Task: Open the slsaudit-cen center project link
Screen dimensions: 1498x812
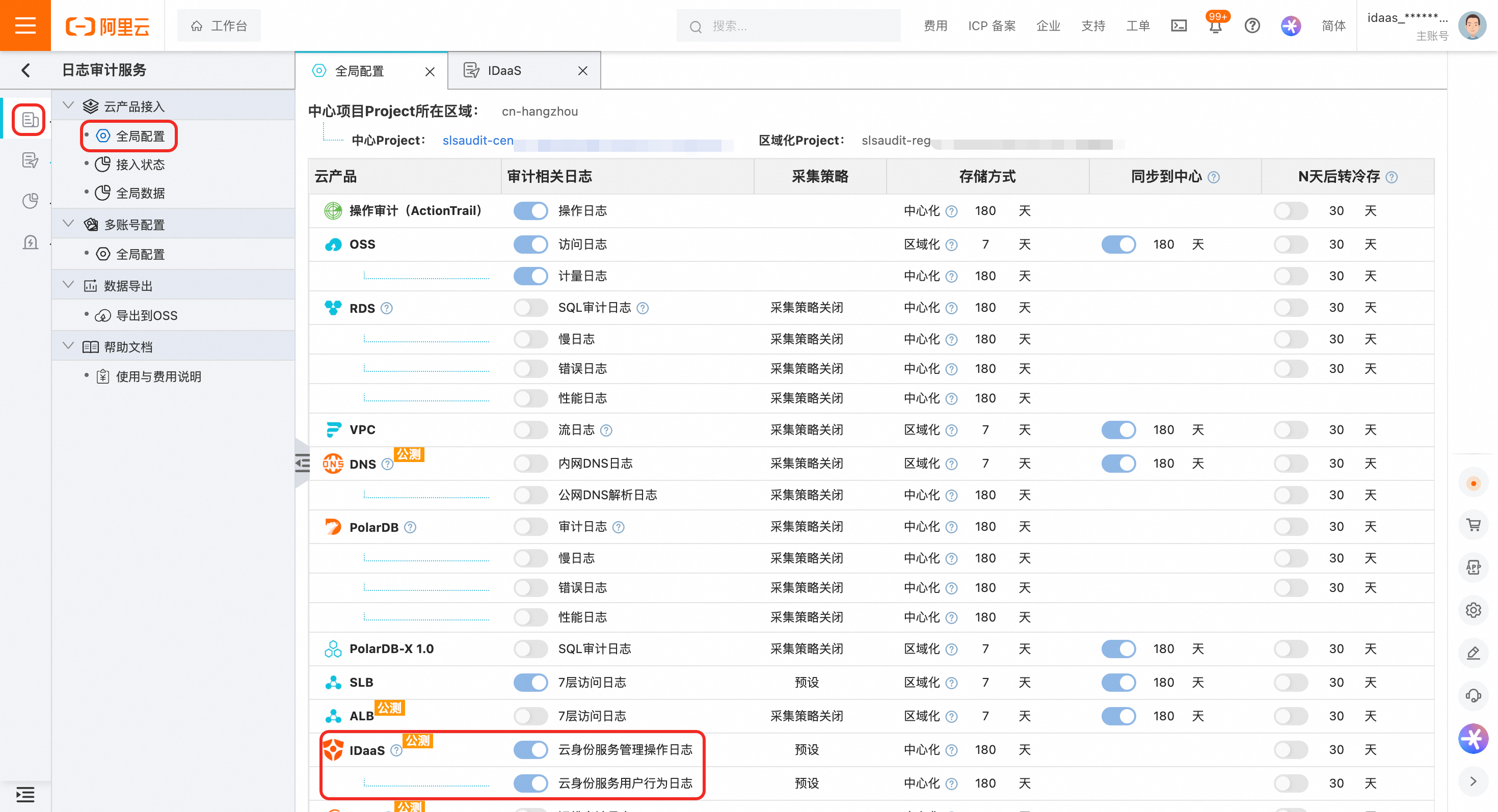Action: click(477, 141)
